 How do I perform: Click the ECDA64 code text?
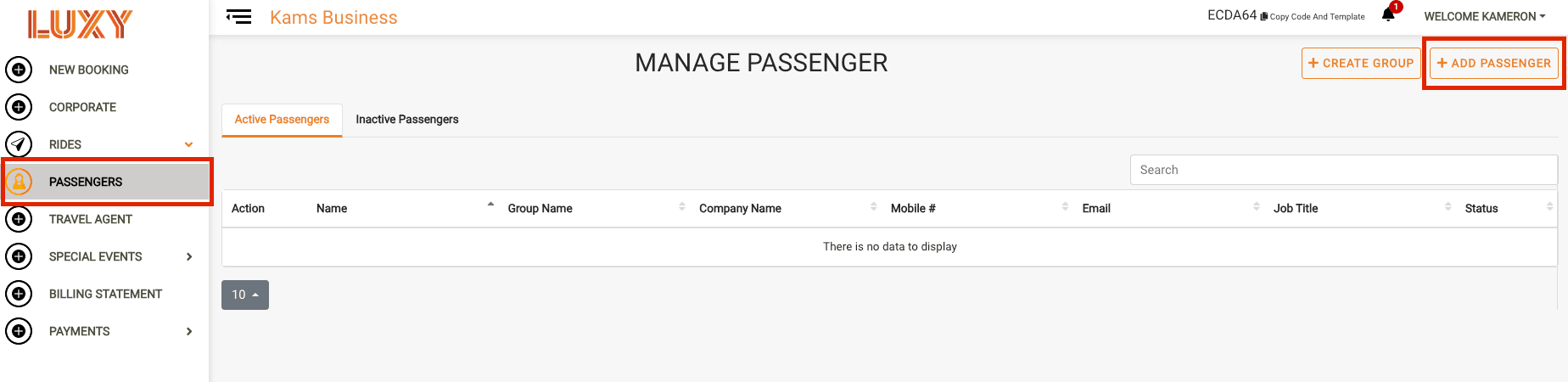click(x=1232, y=15)
